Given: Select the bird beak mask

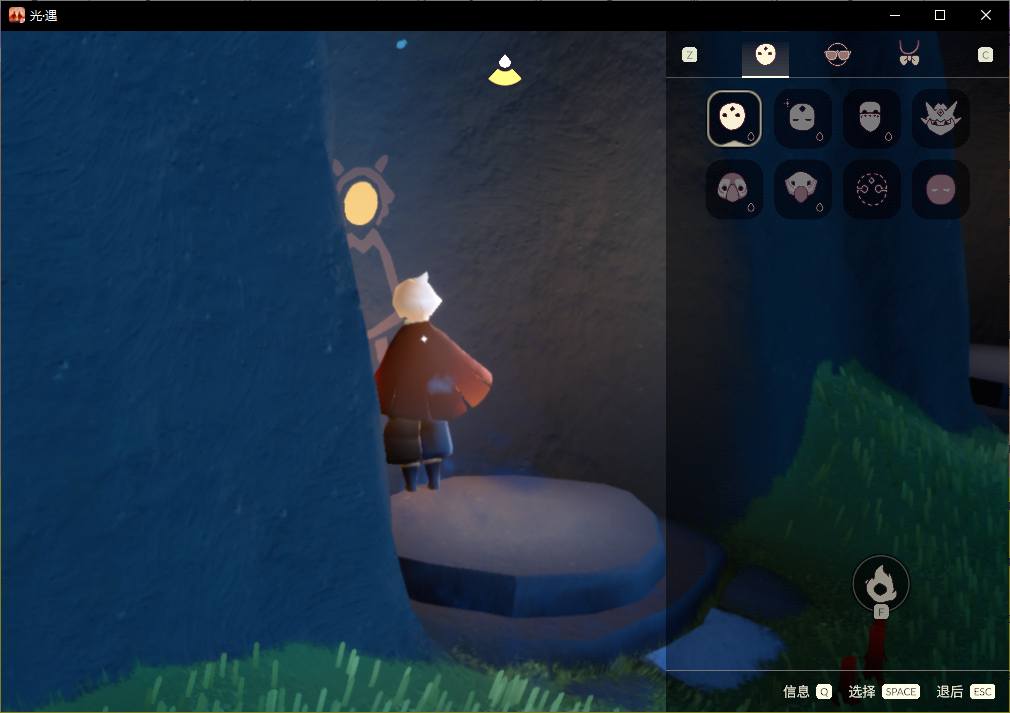Looking at the screenshot, I should [734, 189].
